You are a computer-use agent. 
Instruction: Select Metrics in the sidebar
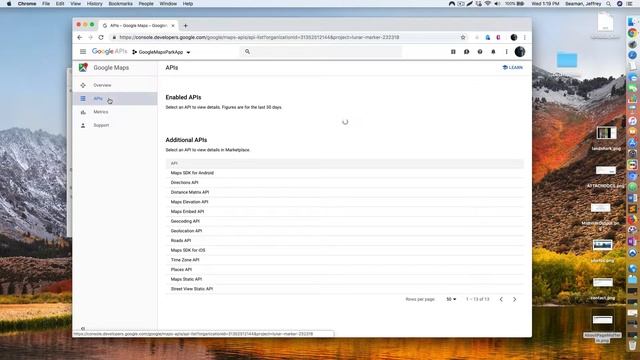pyautogui.click(x=115, y=112)
